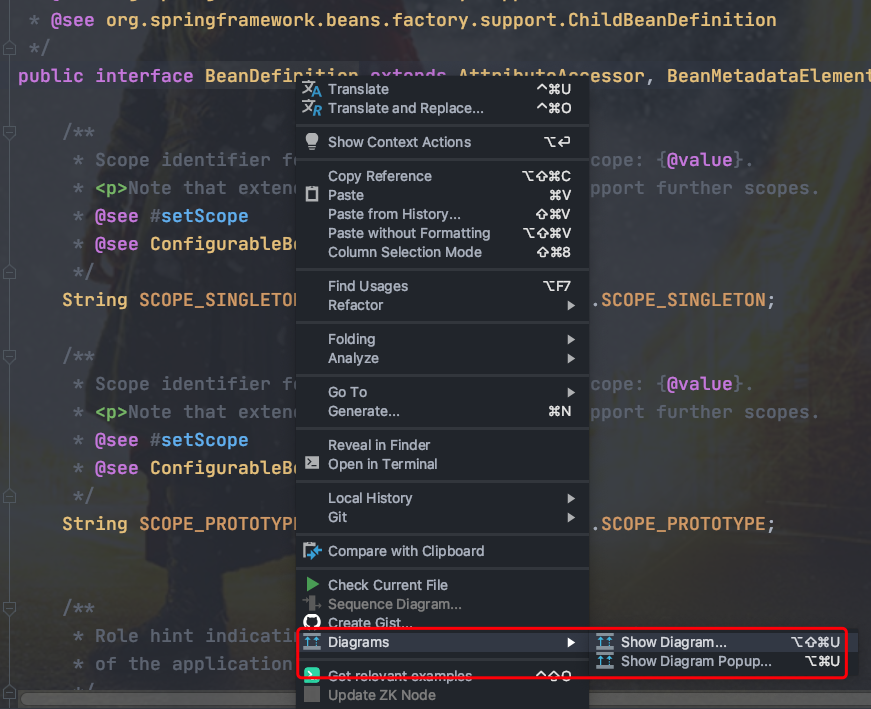Click the GitHub icon for Create Gist

click(312, 621)
